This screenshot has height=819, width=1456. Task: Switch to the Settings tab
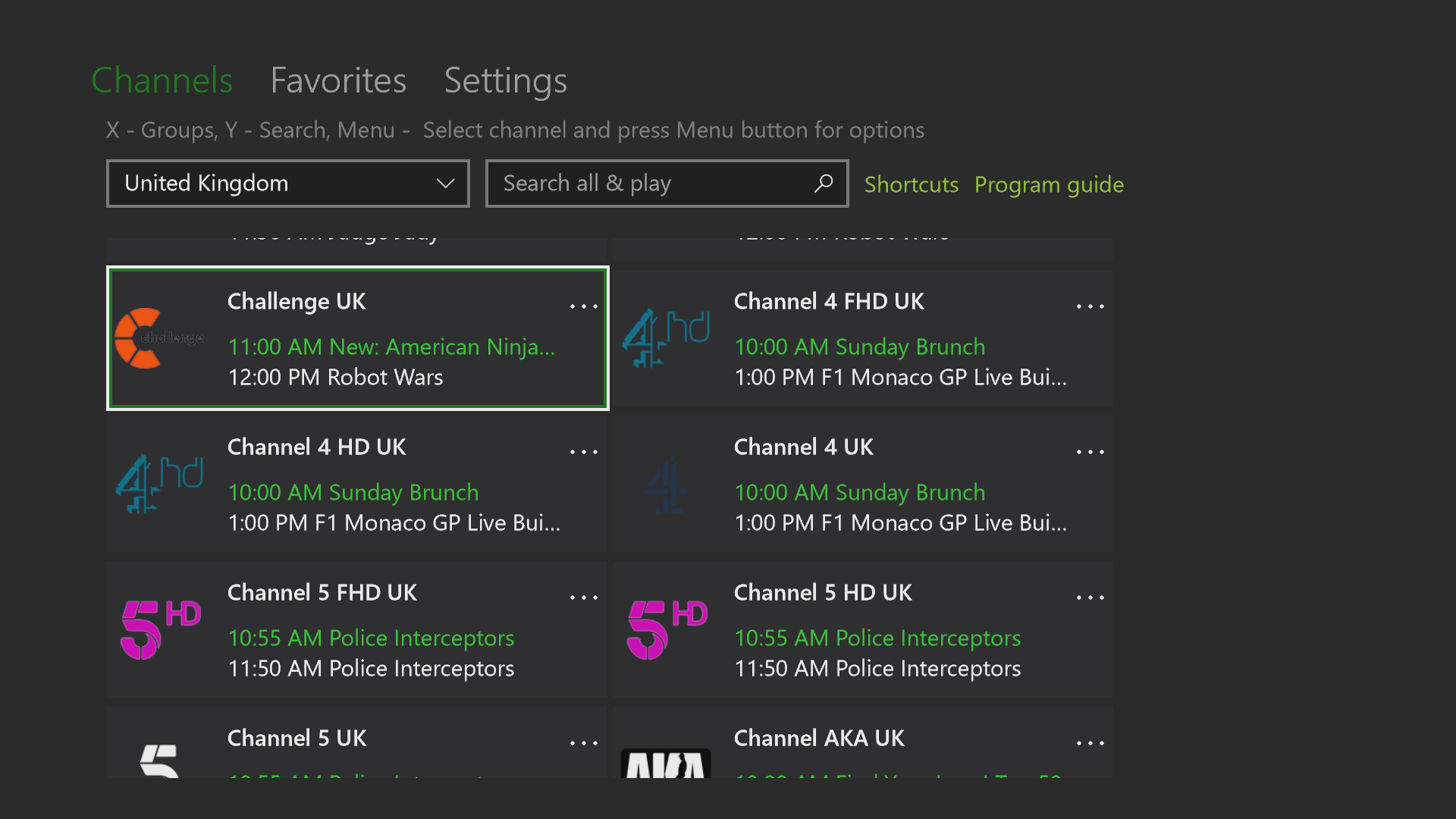pyautogui.click(x=505, y=80)
